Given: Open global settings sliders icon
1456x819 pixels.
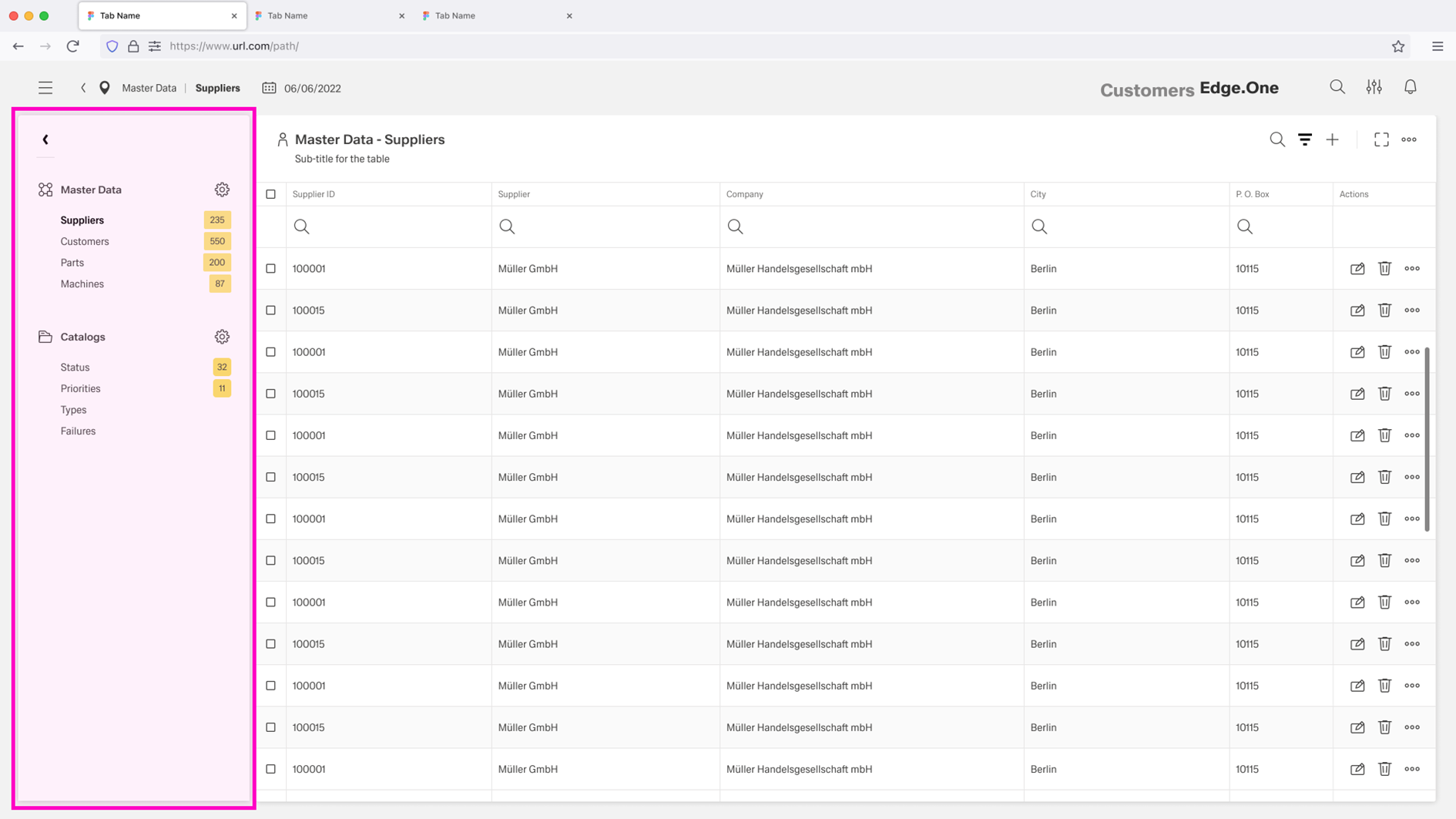Looking at the screenshot, I should (1374, 88).
